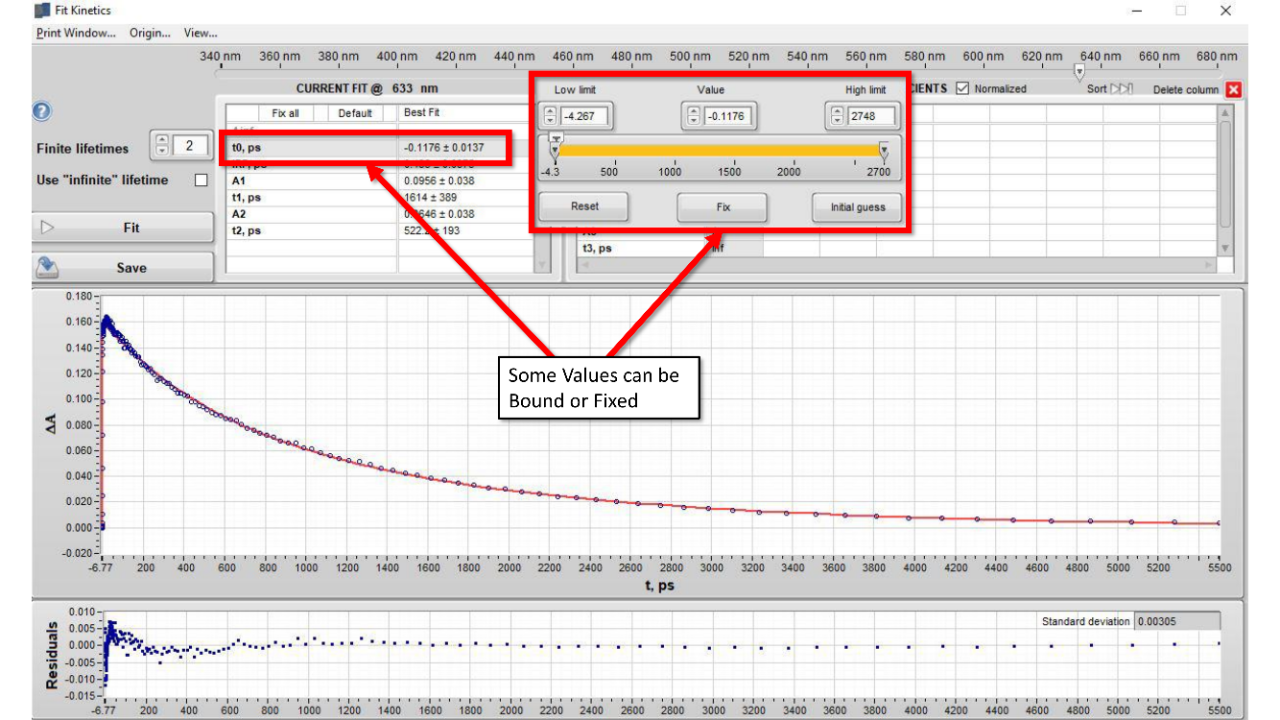Click the High limit field showing 2748
The height and width of the screenshot is (720, 1280).
870,116
